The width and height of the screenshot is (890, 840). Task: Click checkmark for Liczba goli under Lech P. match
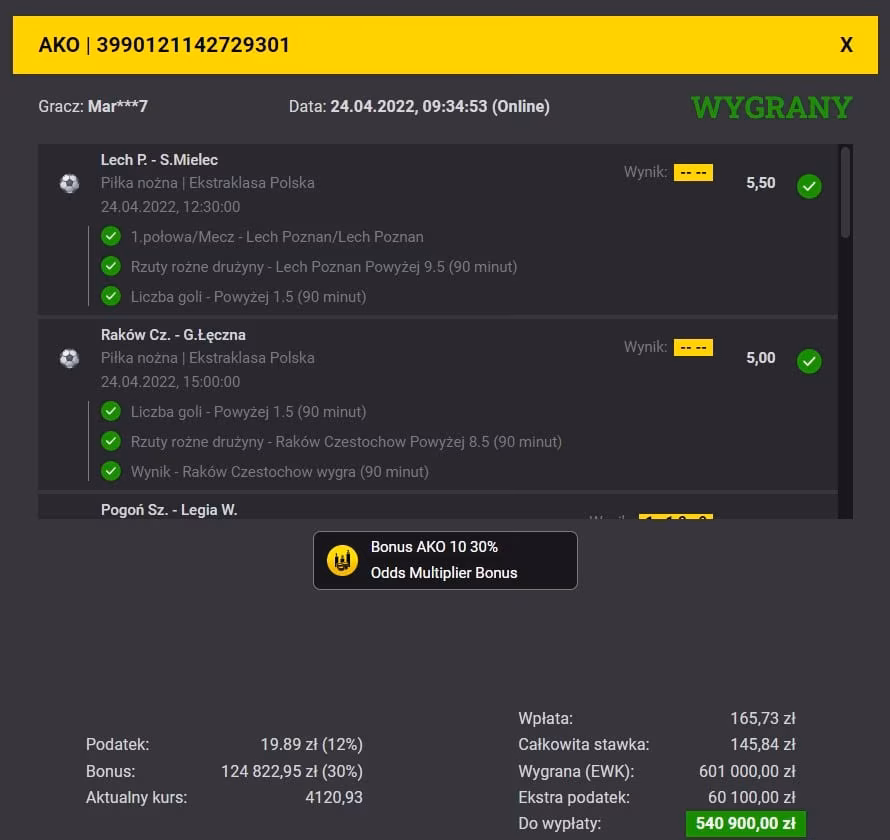click(x=111, y=296)
